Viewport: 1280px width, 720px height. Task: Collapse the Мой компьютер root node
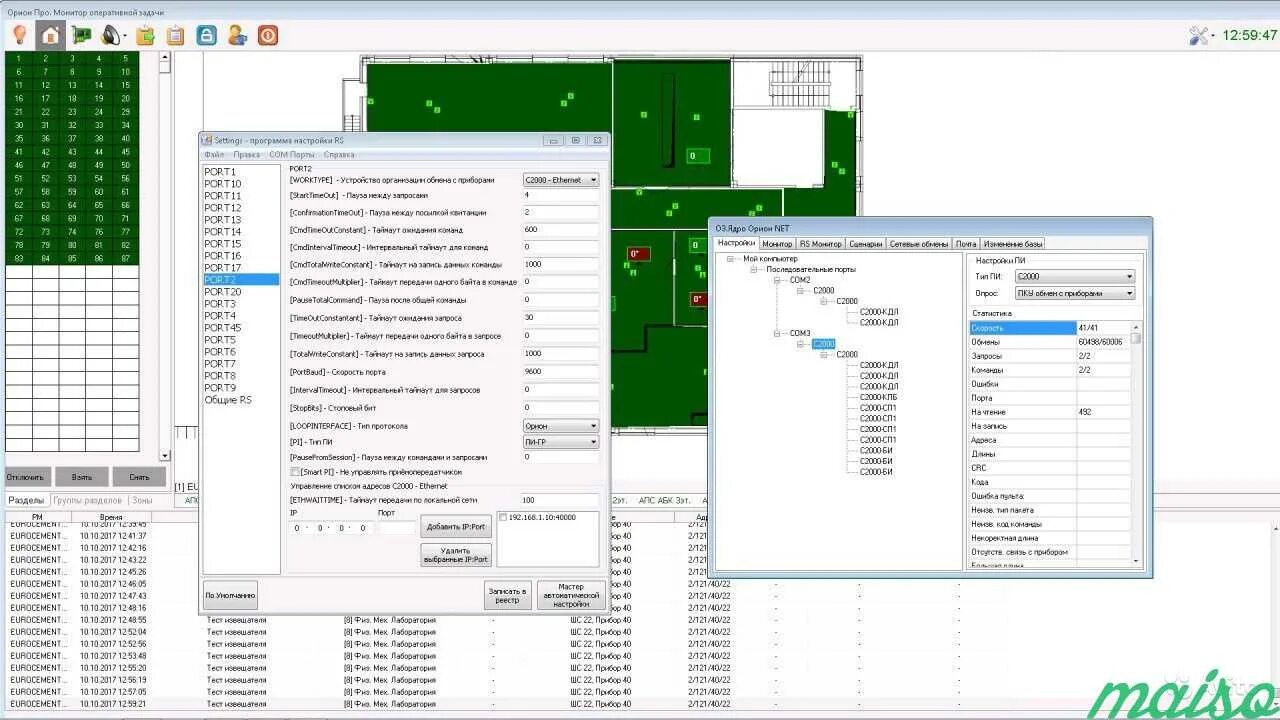coord(732,258)
